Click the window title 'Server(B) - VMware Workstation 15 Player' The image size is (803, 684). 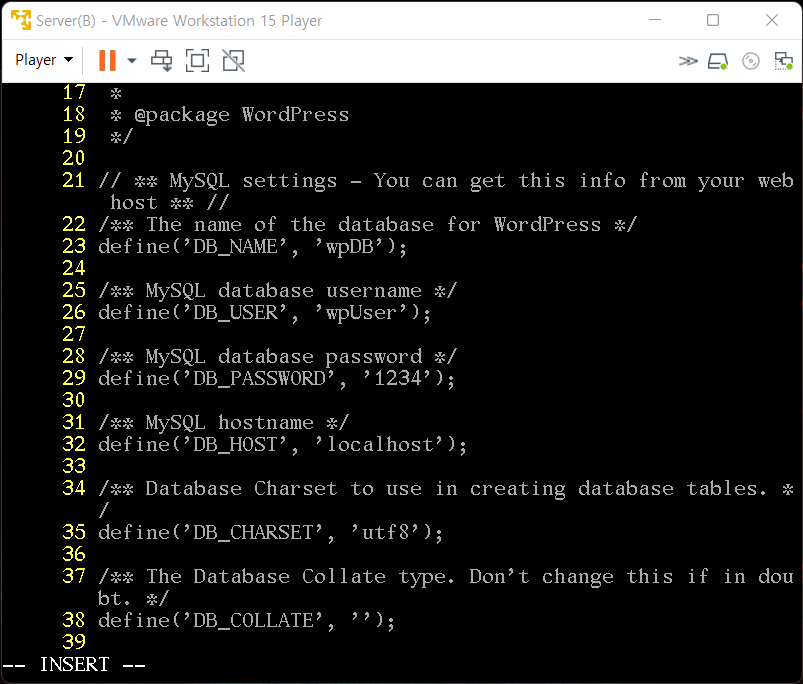[179, 20]
